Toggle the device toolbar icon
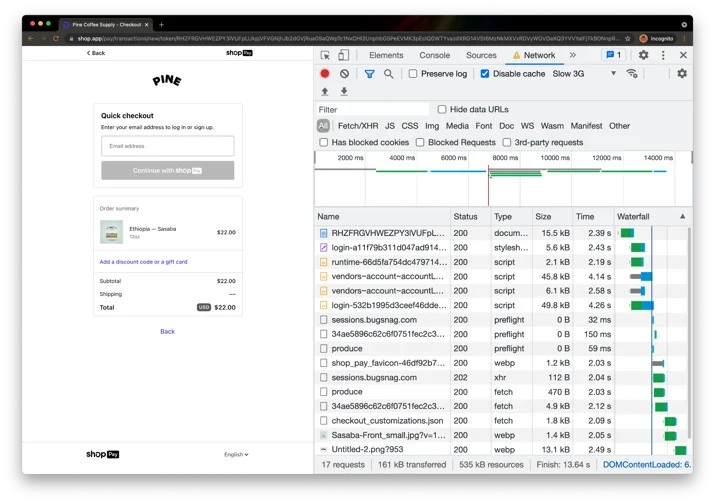 click(x=343, y=55)
